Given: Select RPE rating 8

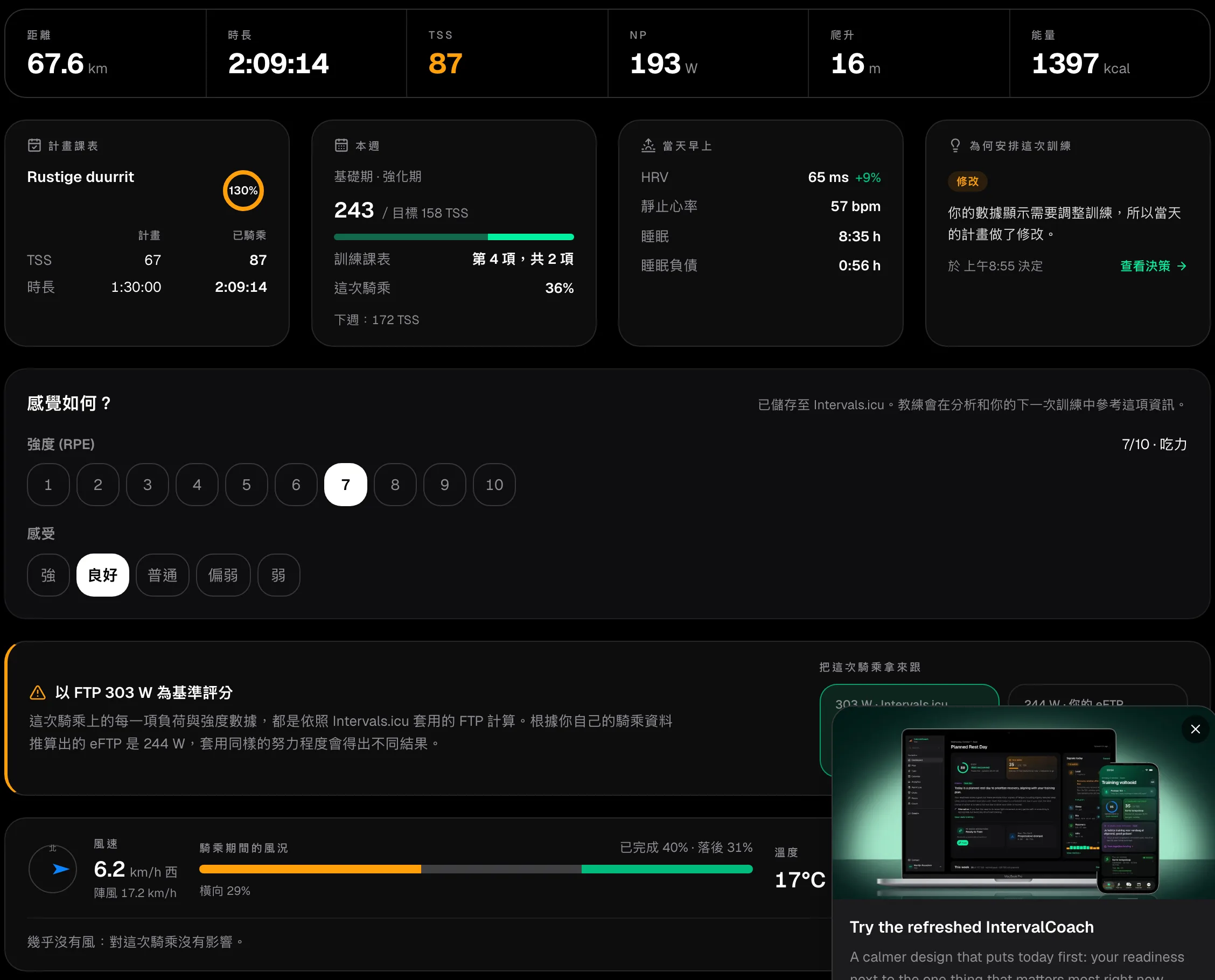Looking at the screenshot, I should point(395,485).
